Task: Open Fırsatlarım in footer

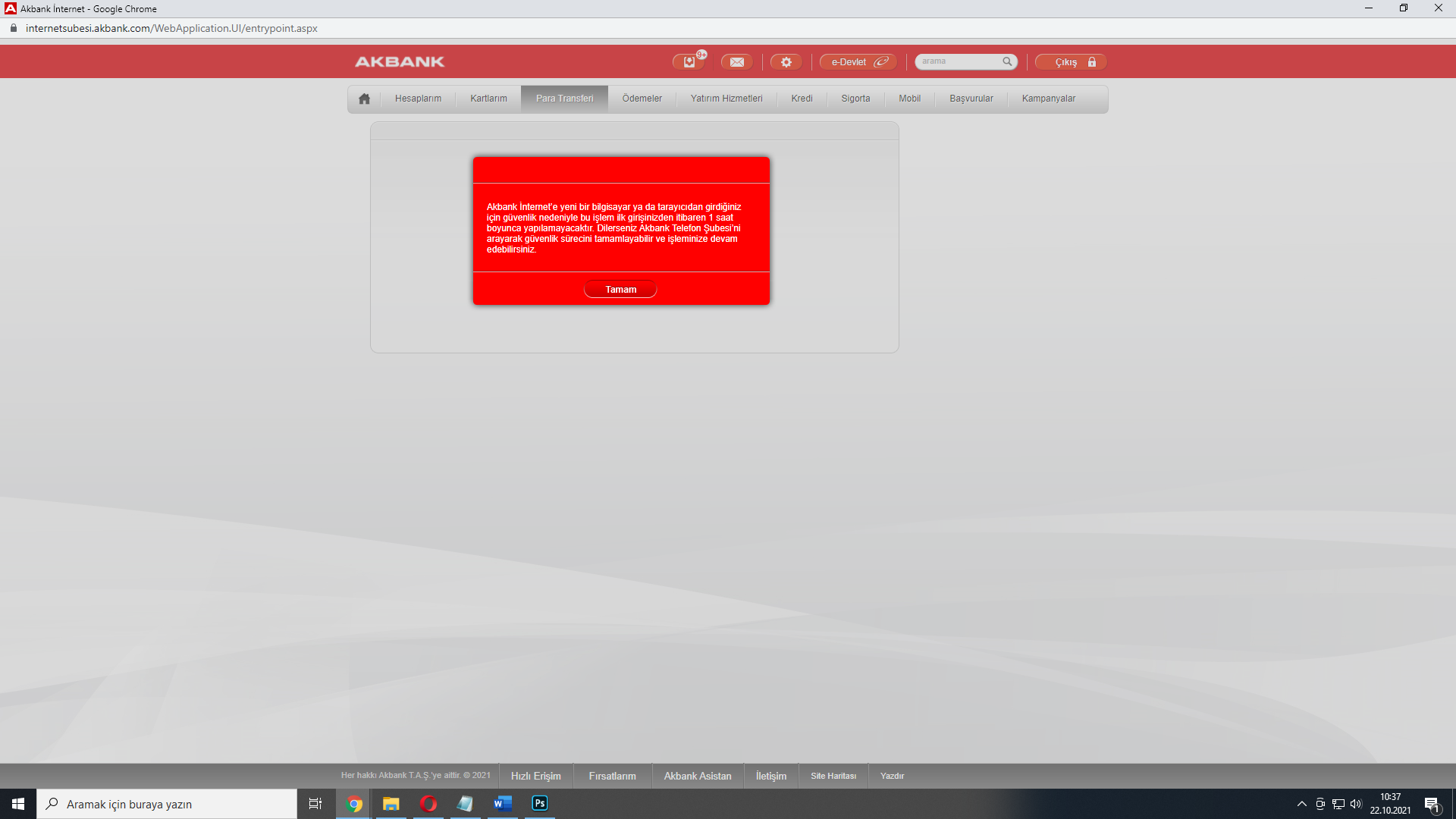Action: tap(613, 776)
